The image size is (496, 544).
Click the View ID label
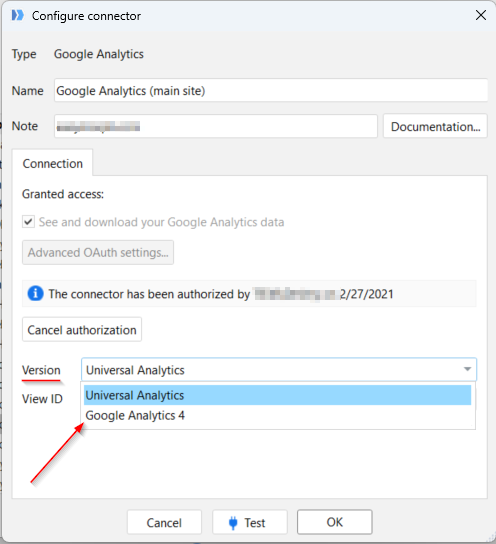[x=42, y=399]
